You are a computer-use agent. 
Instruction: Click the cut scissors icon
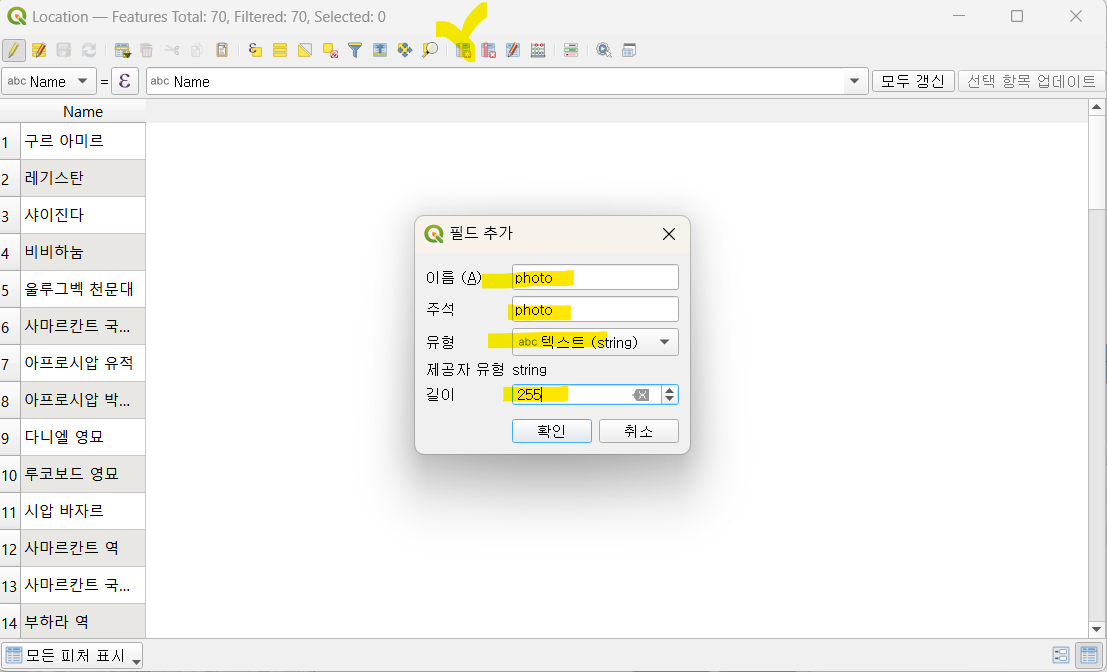pyautogui.click(x=172, y=50)
